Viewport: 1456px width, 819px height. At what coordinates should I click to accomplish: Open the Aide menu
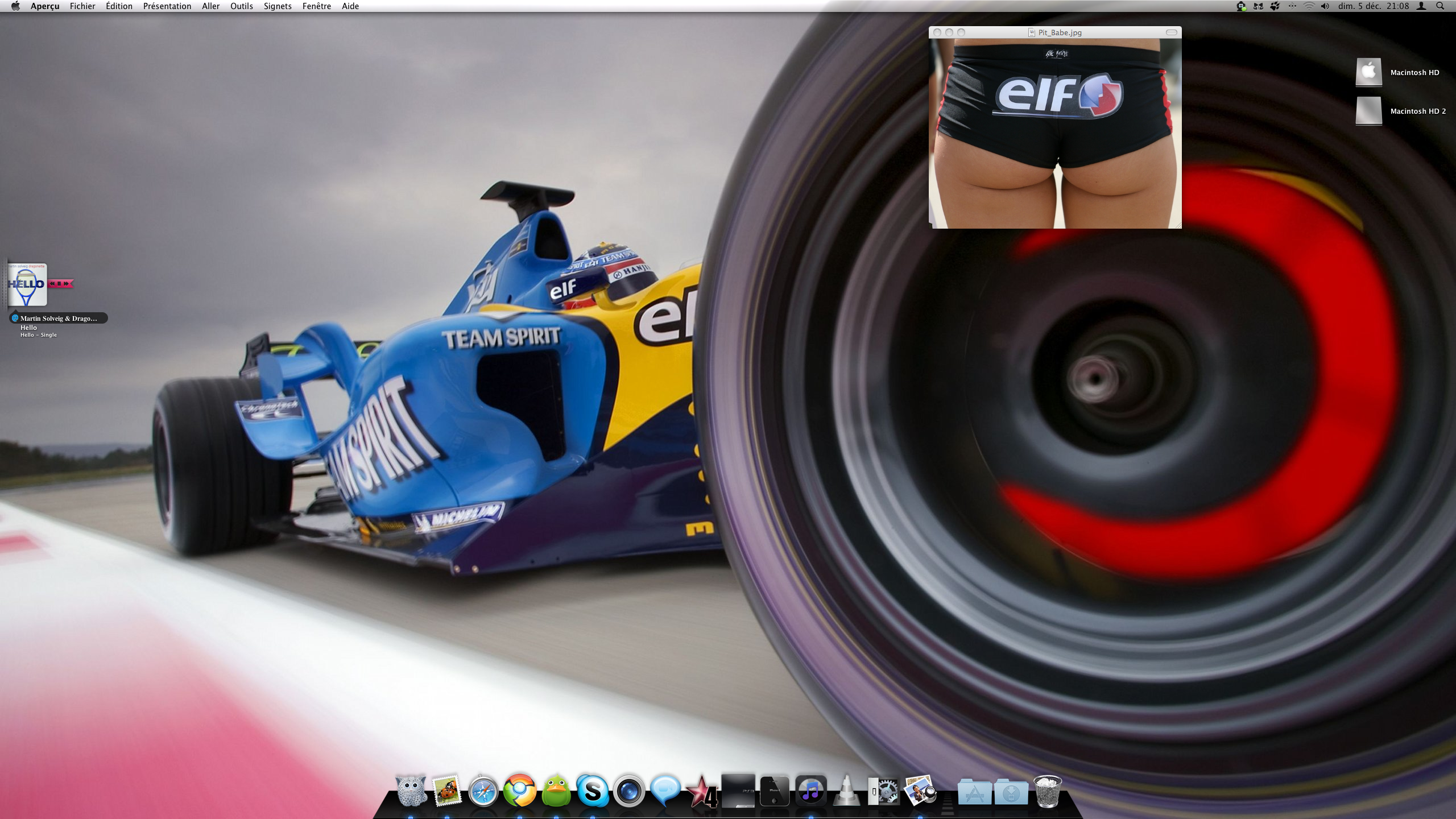[350, 6]
